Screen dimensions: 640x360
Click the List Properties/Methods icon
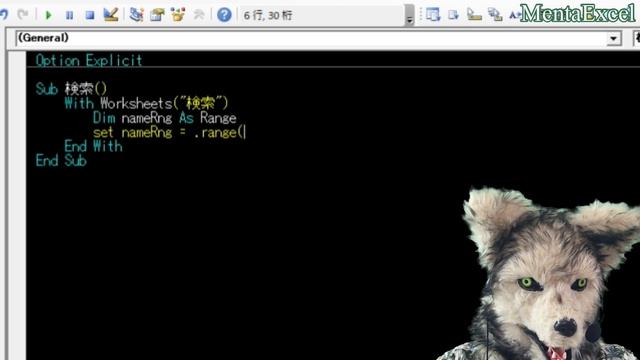[x=433, y=15]
